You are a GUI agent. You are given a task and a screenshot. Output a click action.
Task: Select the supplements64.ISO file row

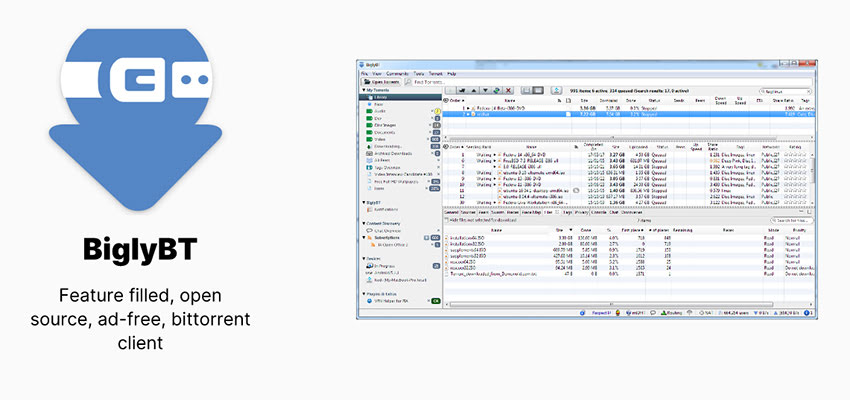(x=629, y=250)
